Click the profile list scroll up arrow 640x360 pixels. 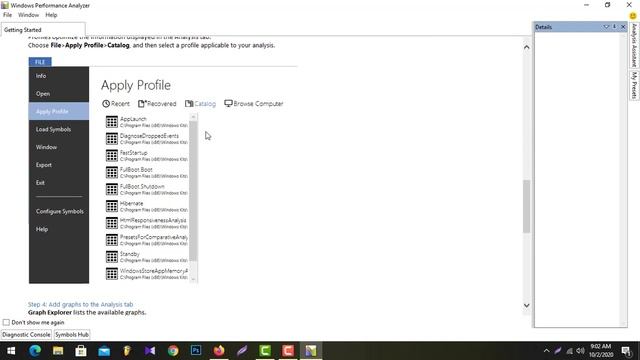[x=193, y=118]
